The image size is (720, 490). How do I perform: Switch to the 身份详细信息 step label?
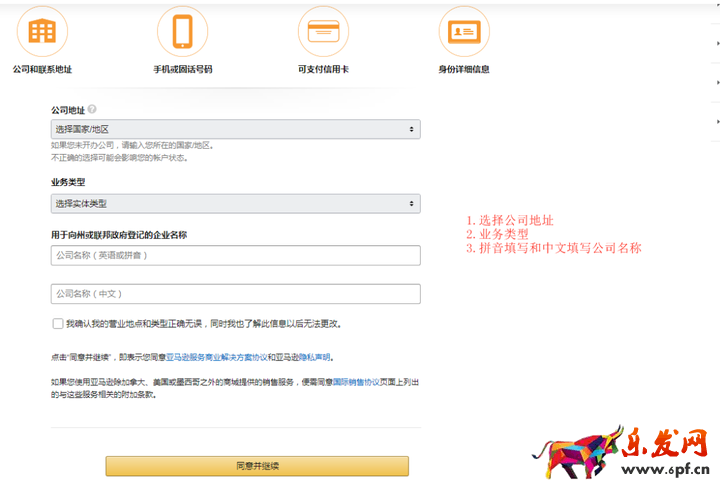point(463,70)
